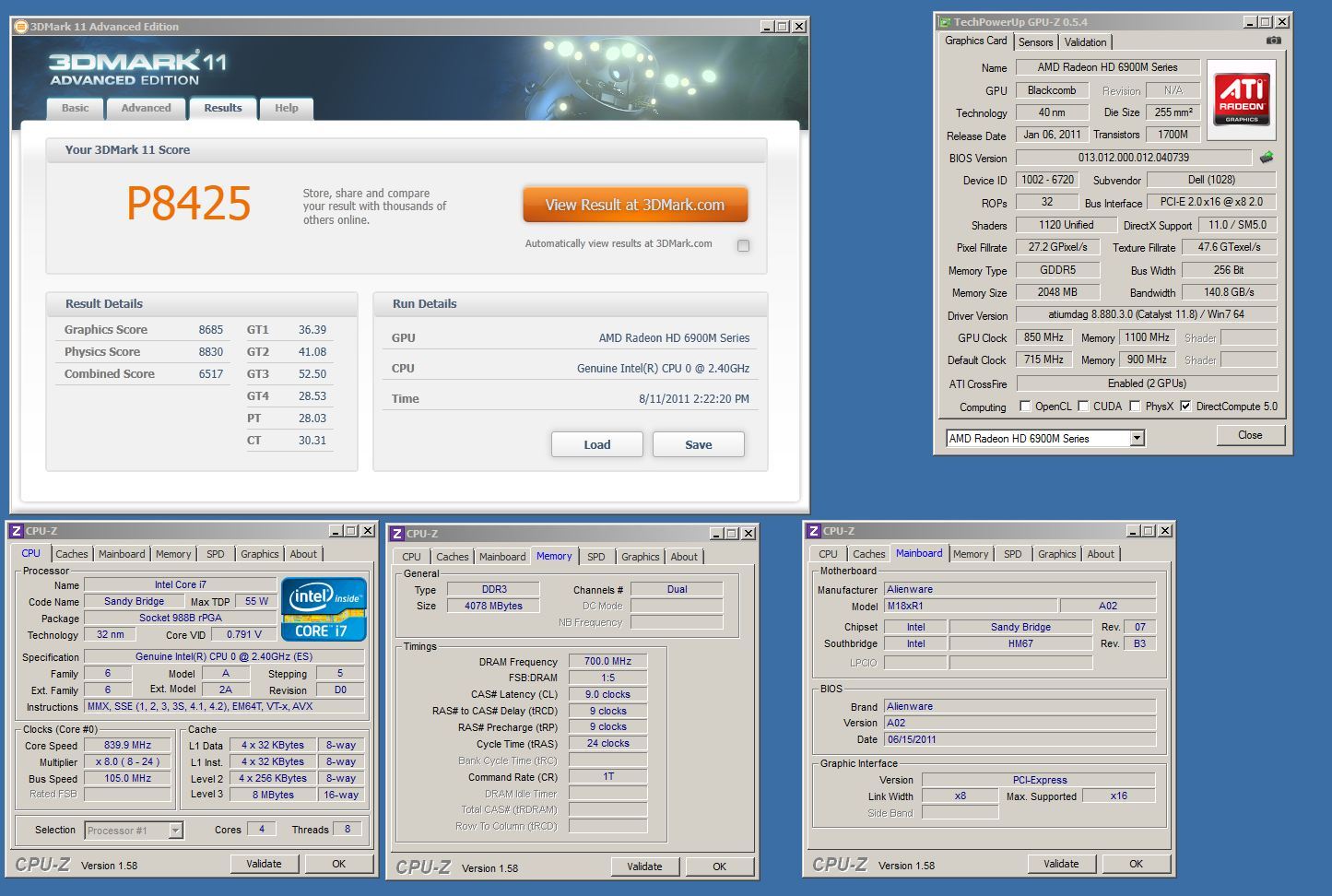Toggle the CUDA checkbox in GPU-Z
The image size is (1332, 896).
[x=1083, y=406]
